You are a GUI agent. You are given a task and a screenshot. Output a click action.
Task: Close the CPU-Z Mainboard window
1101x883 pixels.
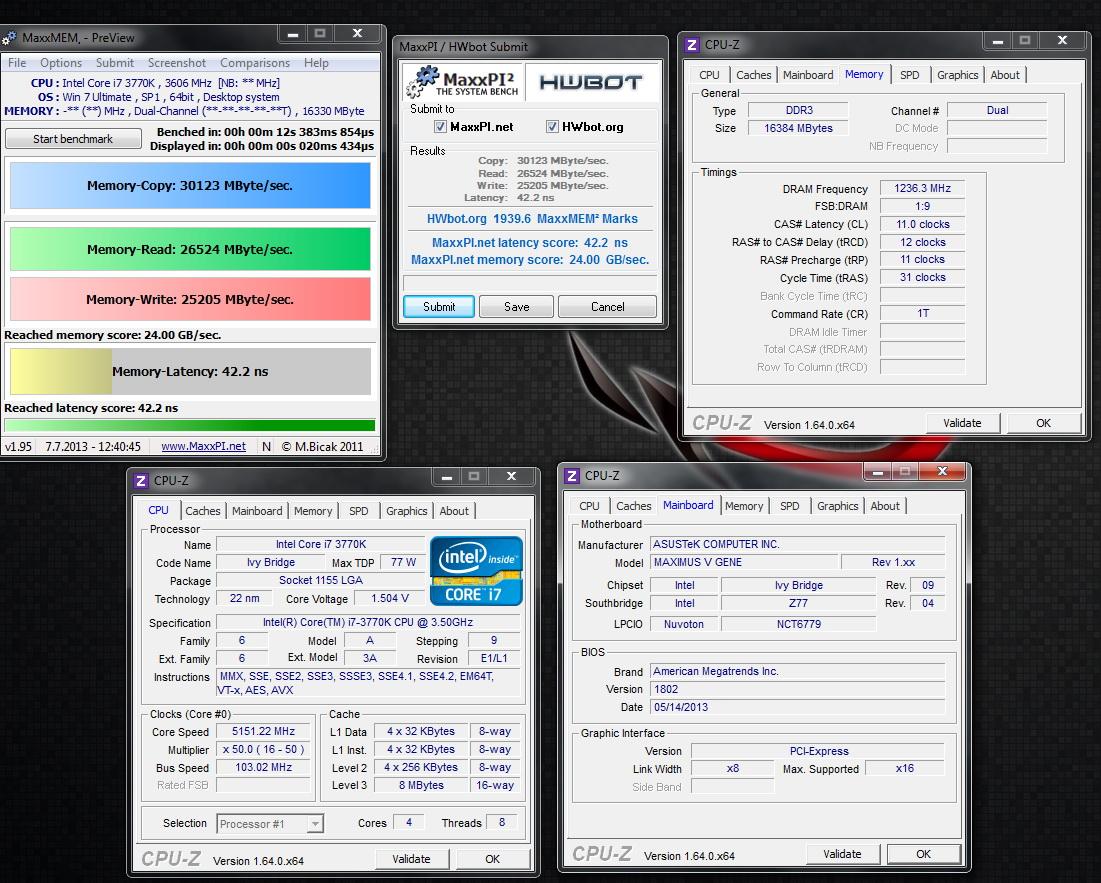click(x=942, y=472)
